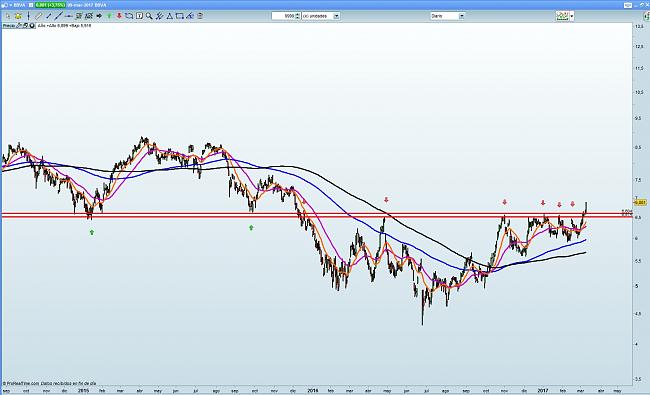Open the dropdown arrow beside the BBVA title
The height and width of the screenshot is (395, 650).
tap(10, 5)
